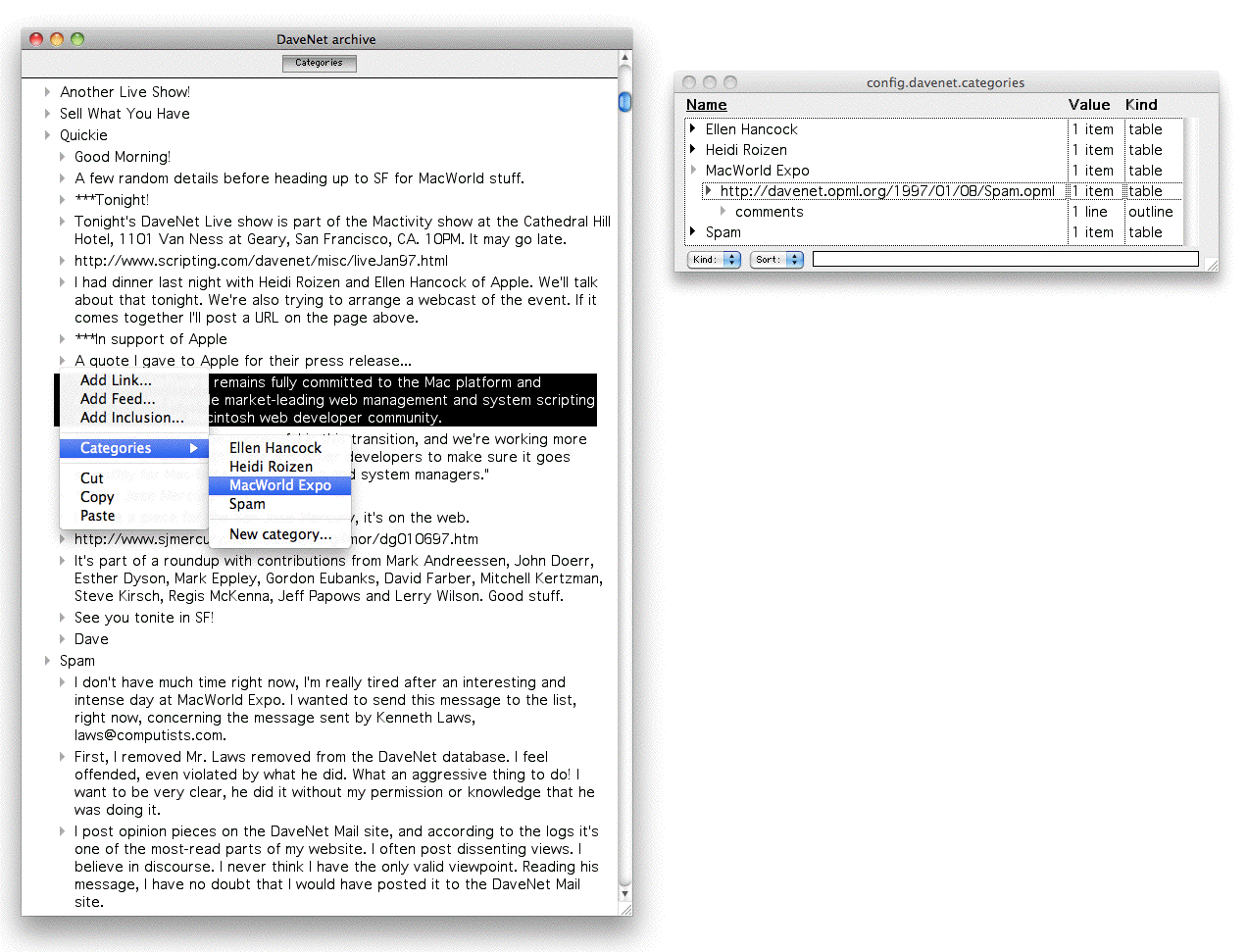This screenshot has height=952, width=1247.
Task: Click the text input field beside Sort
Action: 1005,259
